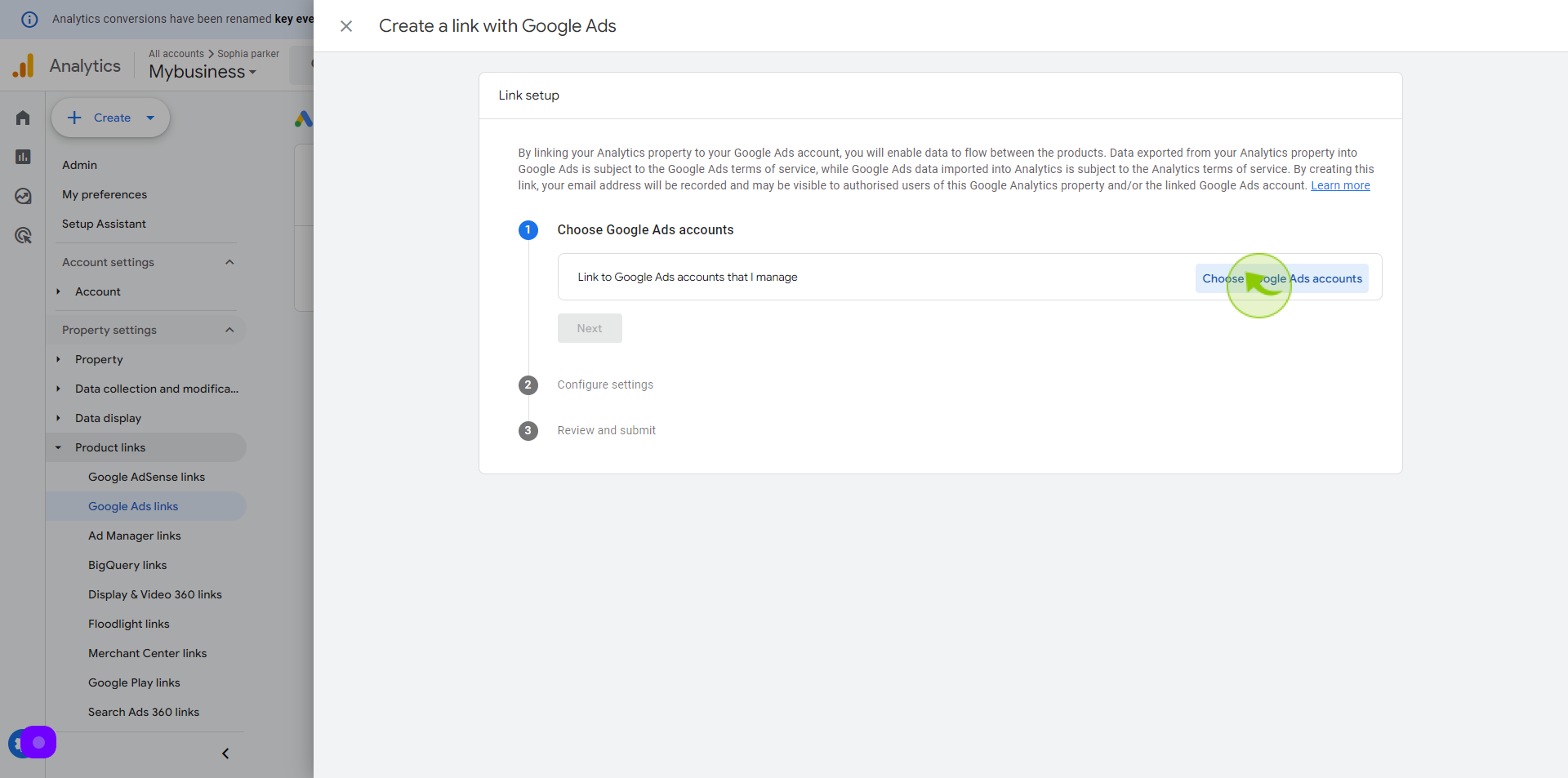Select Floodlight links
Screen dimensions: 1568x778
pyautogui.click(x=129, y=624)
